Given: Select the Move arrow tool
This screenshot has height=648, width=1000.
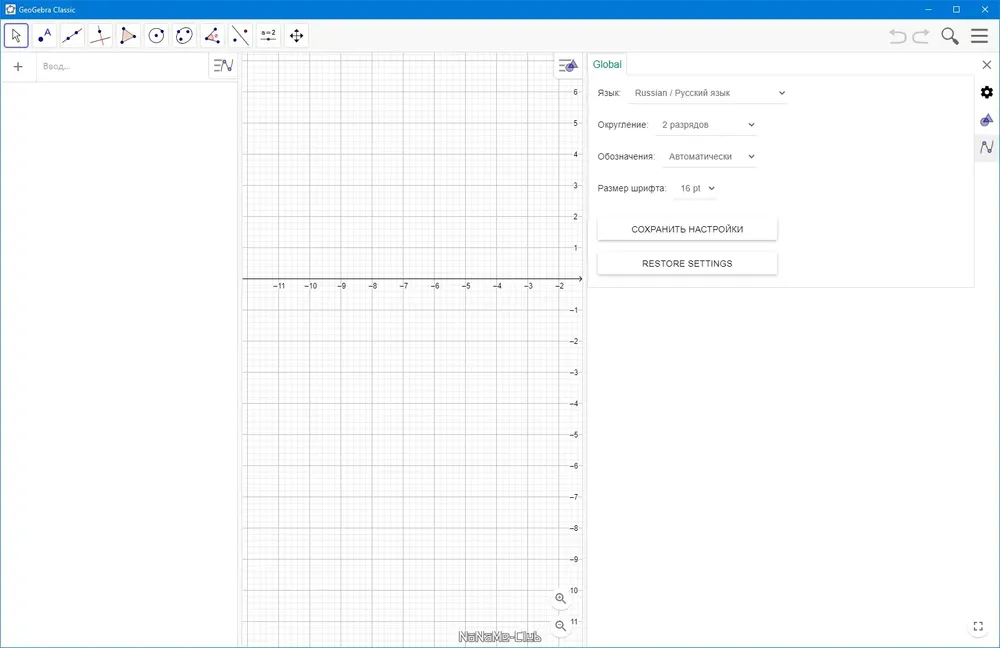Looking at the screenshot, I should coord(16,36).
